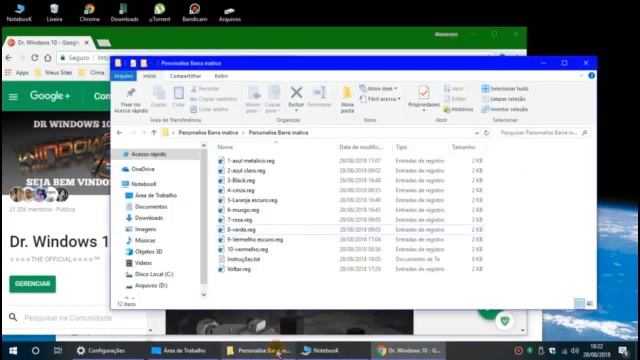Reload the page in the Chrome window

pos(35,58)
